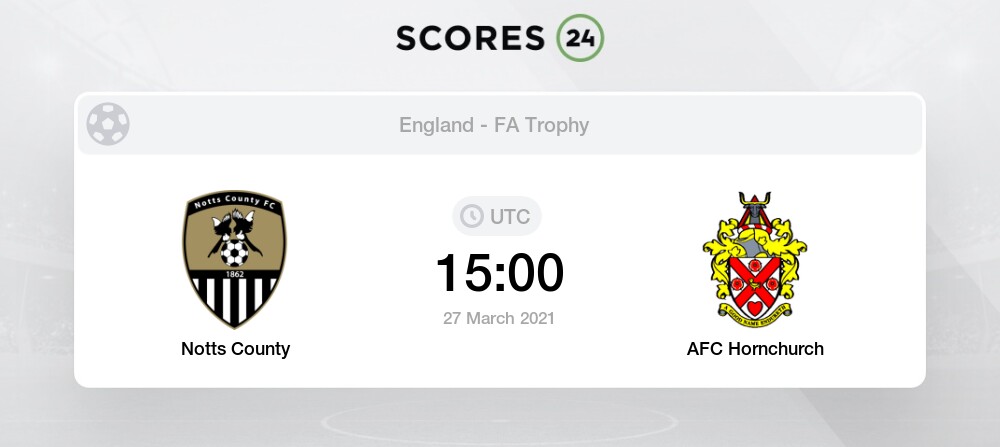Click the green circled 24 logo

pyautogui.click(x=580, y=38)
